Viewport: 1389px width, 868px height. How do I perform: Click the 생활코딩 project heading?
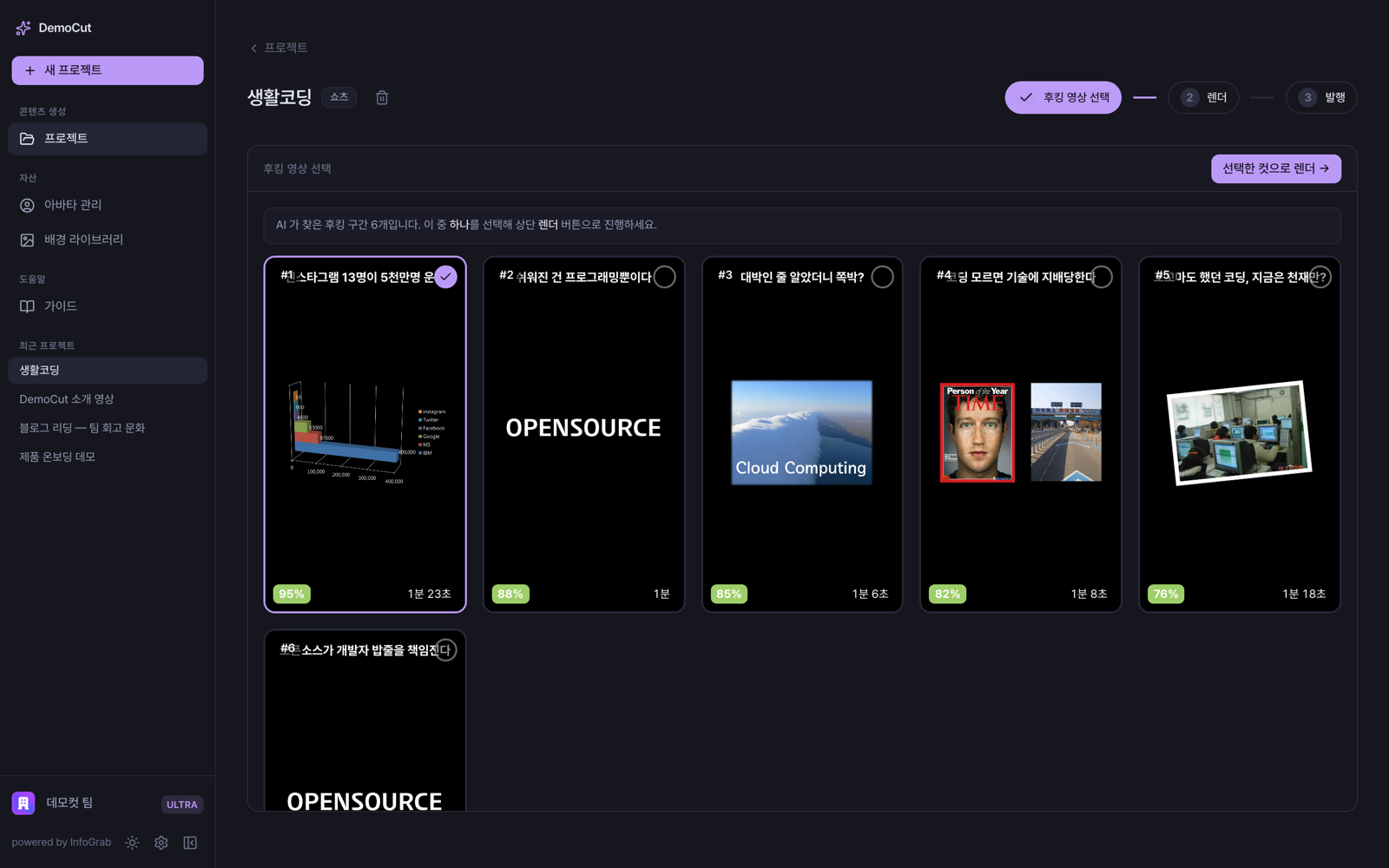click(280, 97)
